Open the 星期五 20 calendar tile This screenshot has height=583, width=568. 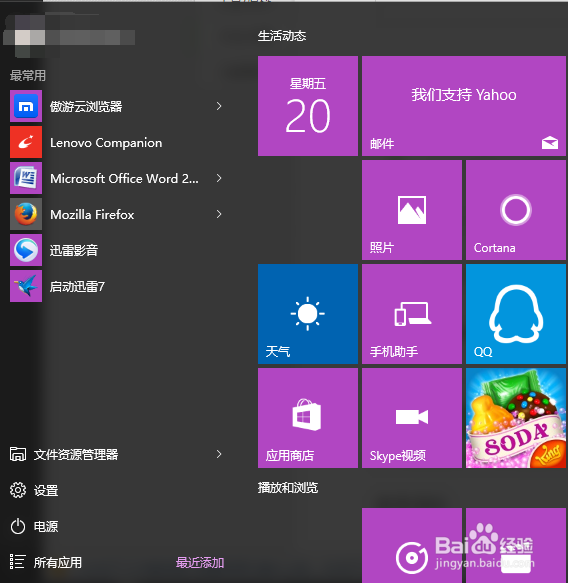(308, 106)
